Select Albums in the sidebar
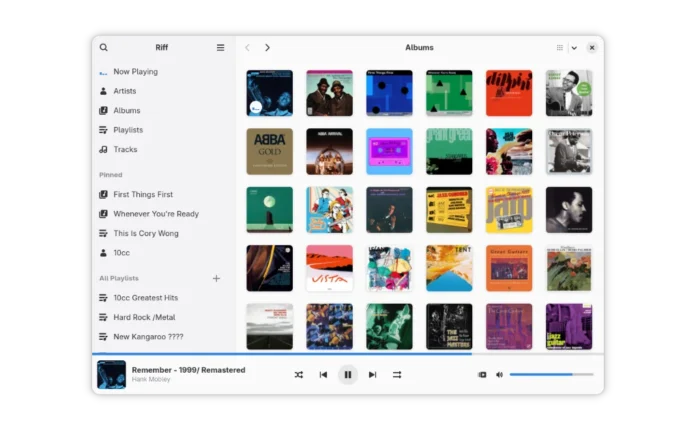This screenshot has height=430, width=696. [x=162, y=110]
